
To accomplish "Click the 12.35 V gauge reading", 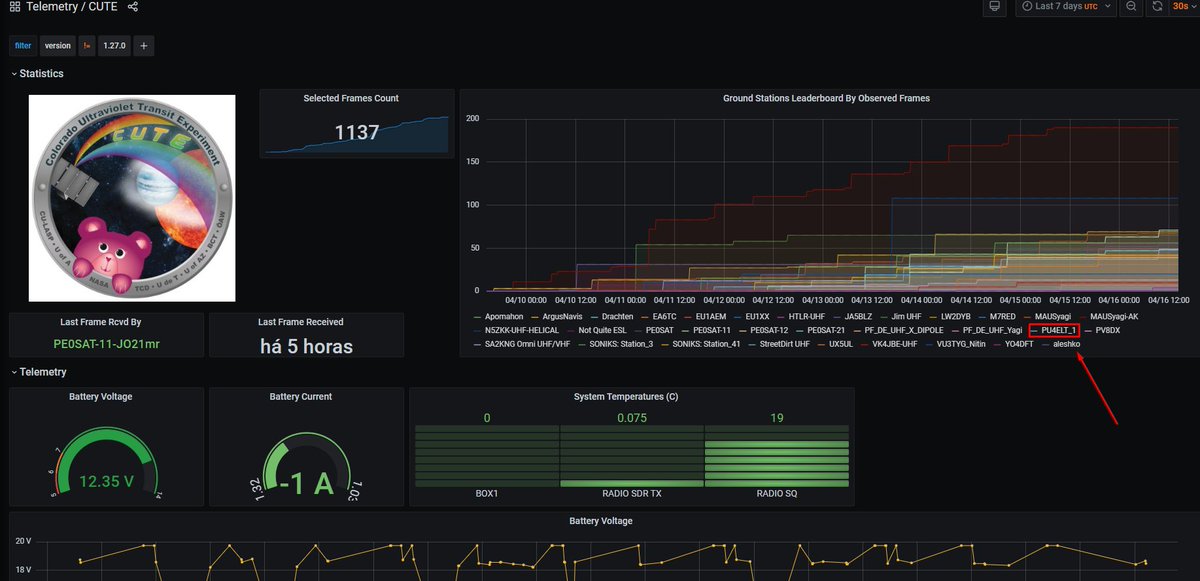I will pos(106,481).
